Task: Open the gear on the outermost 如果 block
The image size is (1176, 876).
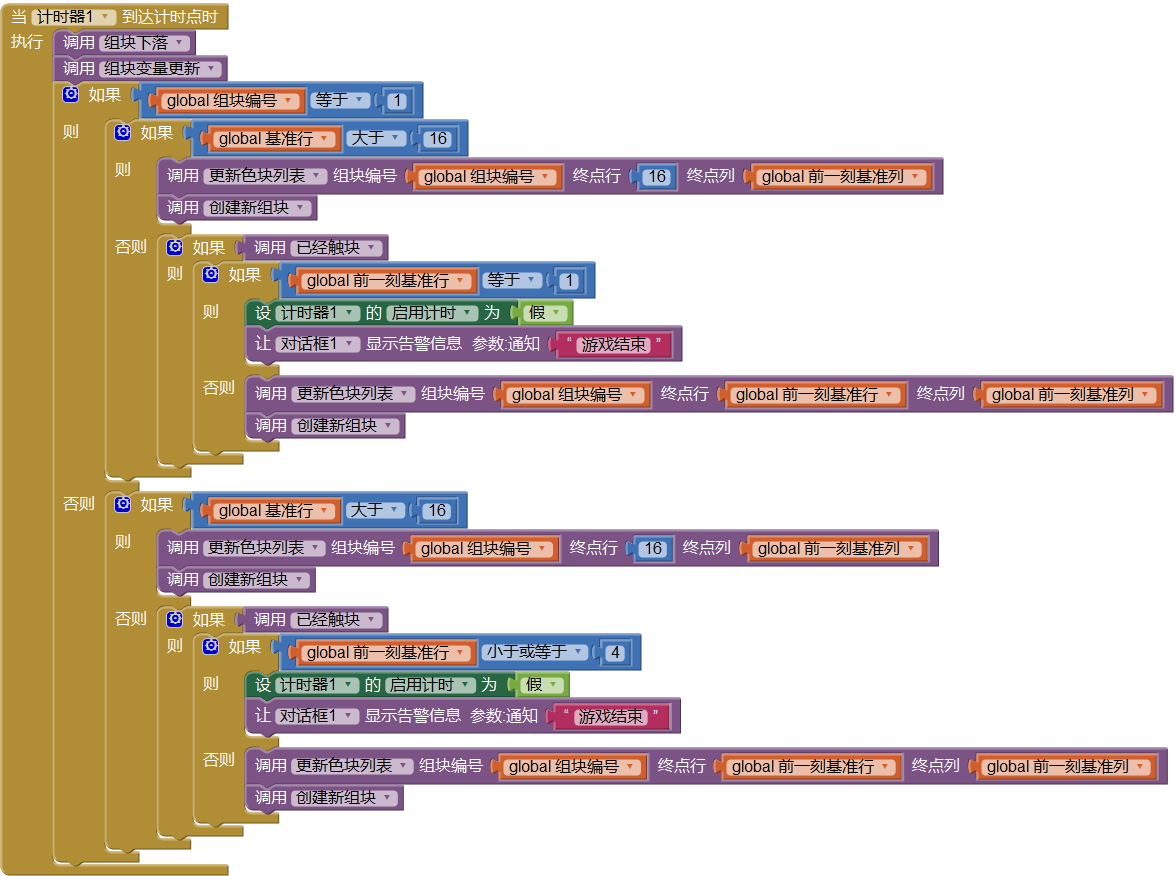Action: [70, 95]
